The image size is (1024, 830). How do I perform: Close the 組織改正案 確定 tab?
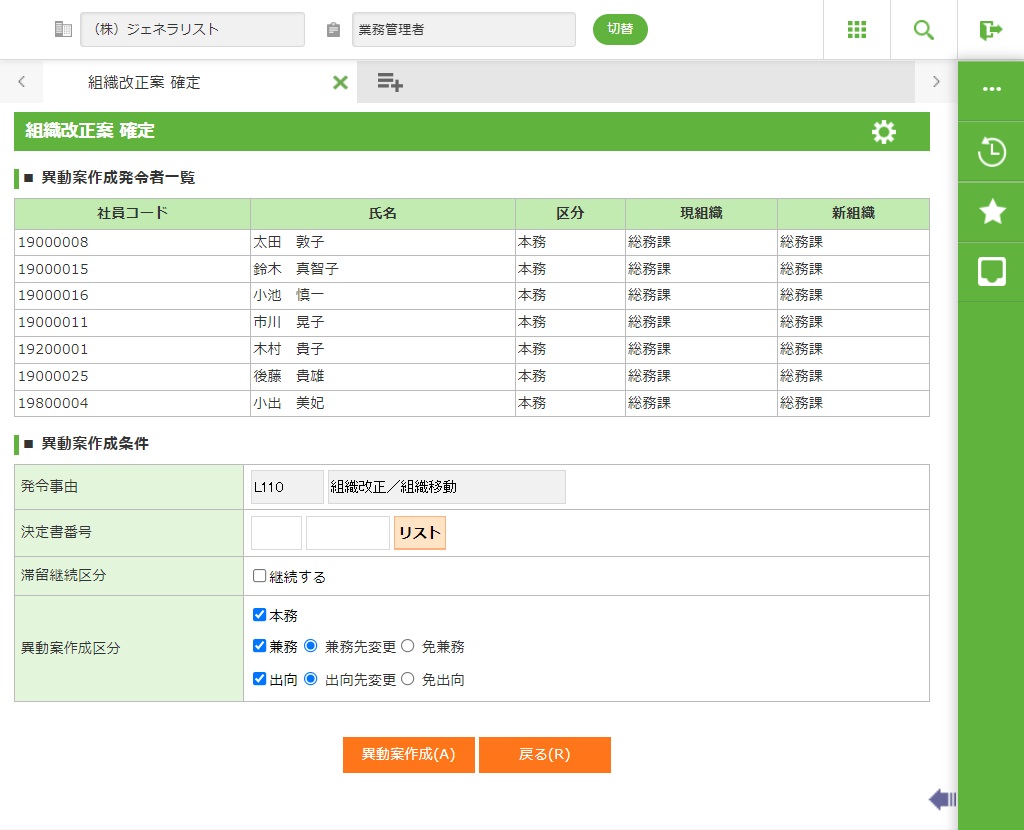(340, 82)
